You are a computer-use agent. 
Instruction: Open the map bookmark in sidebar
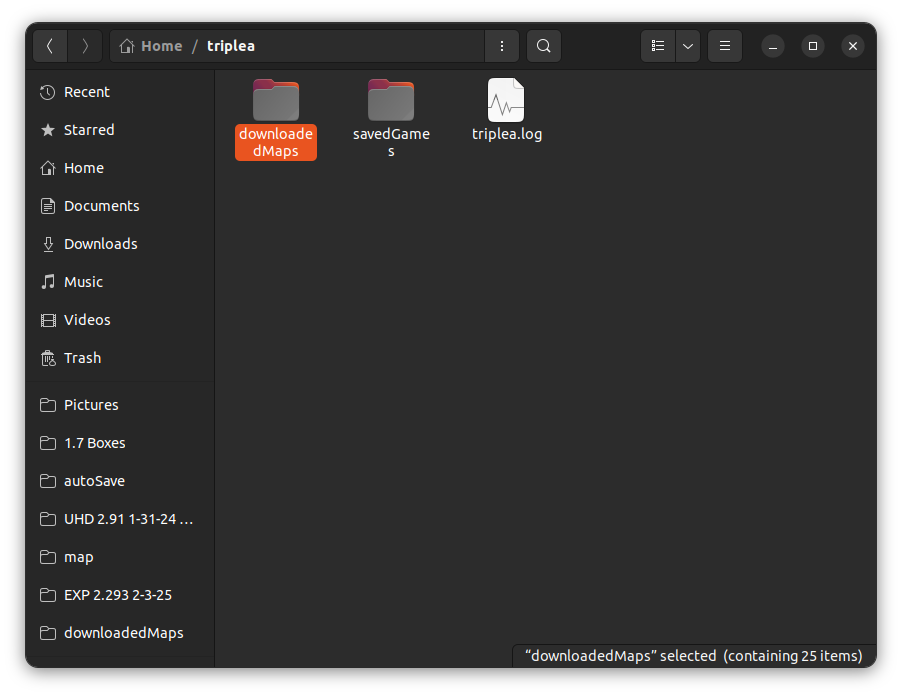[x=120, y=557]
